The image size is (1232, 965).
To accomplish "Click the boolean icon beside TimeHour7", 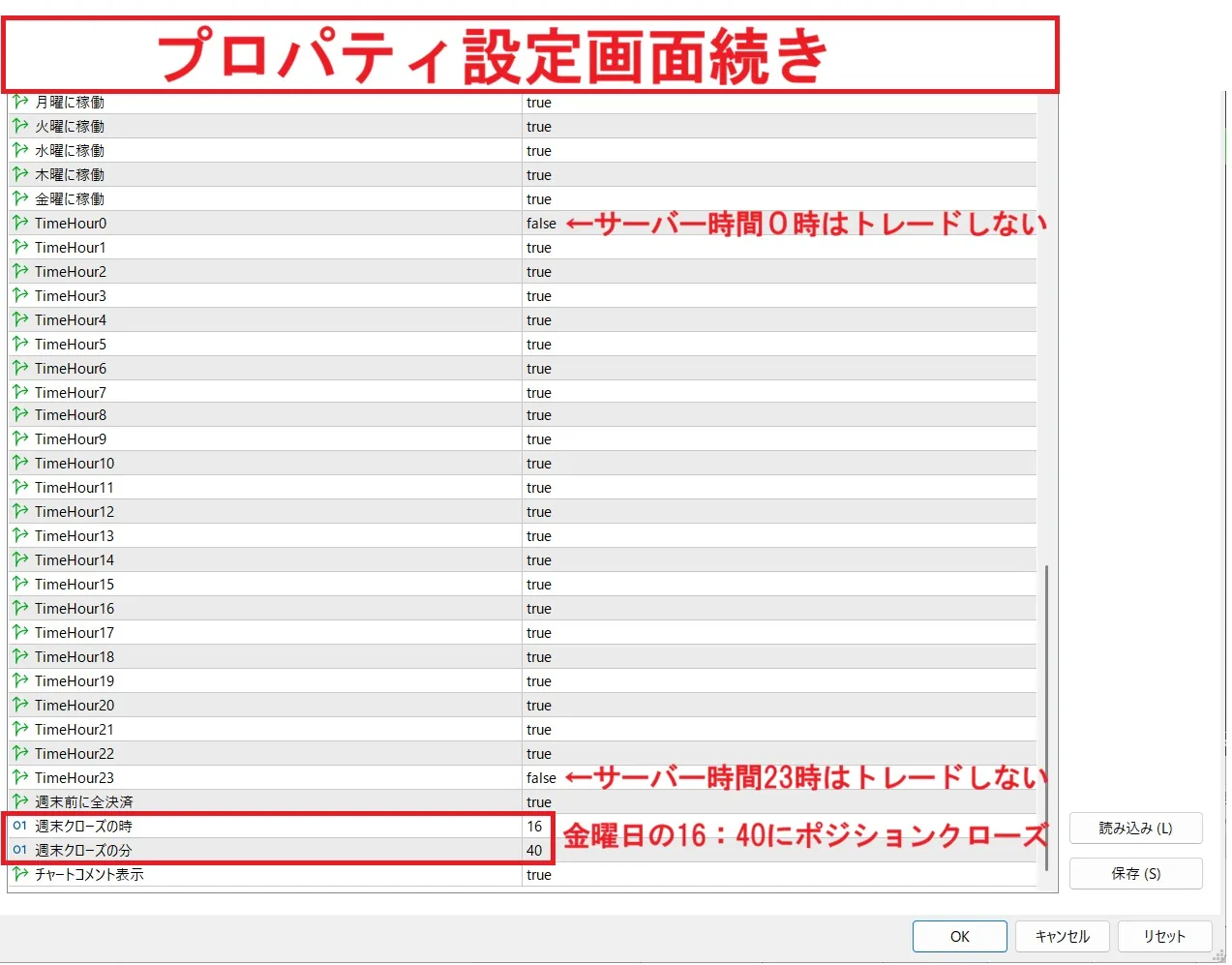I will tap(20, 392).
